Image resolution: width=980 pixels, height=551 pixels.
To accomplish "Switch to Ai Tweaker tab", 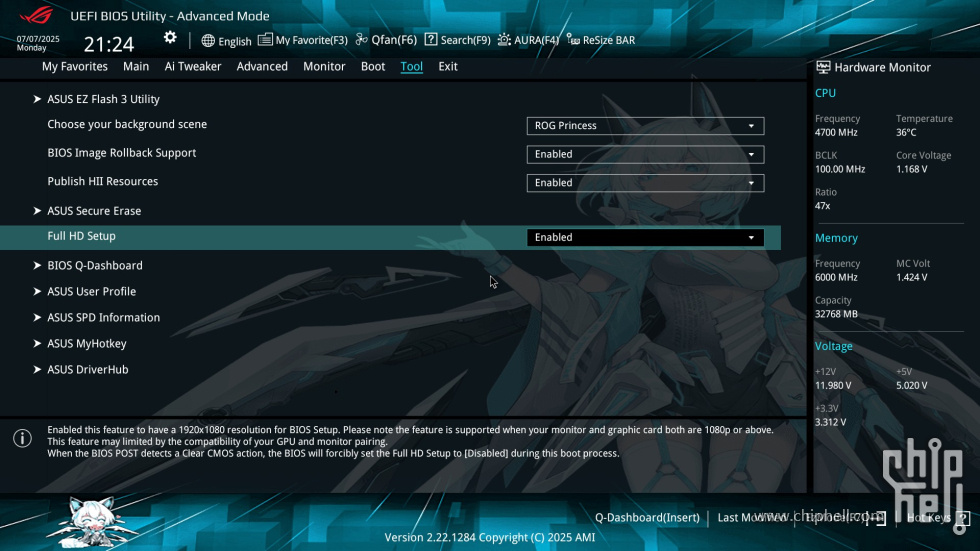I will pyautogui.click(x=192, y=66).
